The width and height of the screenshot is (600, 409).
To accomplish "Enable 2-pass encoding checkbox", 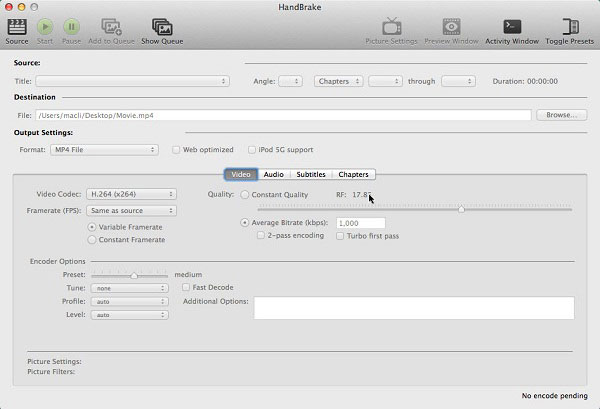I will [x=261, y=235].
